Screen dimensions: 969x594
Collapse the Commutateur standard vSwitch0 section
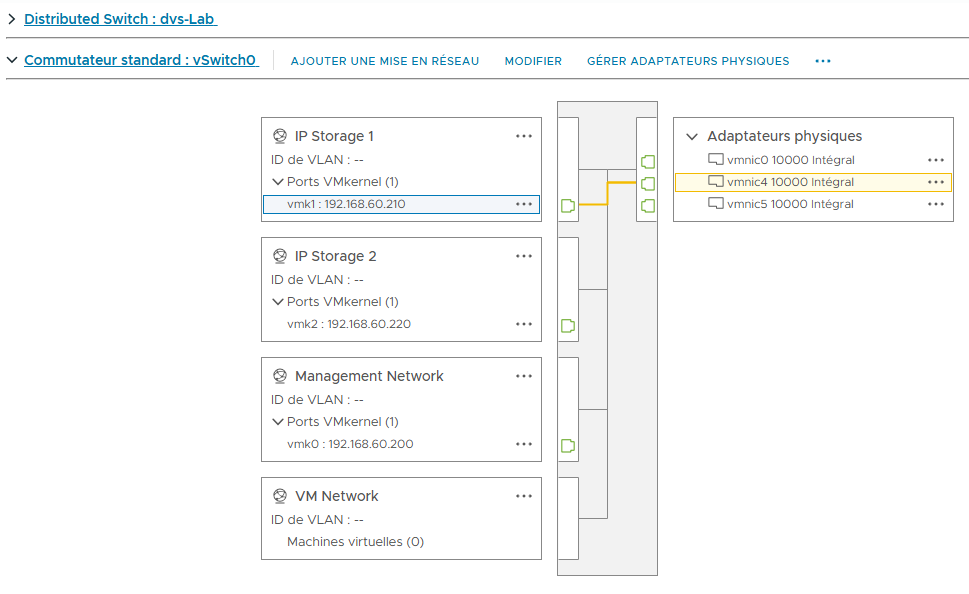pyautogui.click(x=10, y=60)
